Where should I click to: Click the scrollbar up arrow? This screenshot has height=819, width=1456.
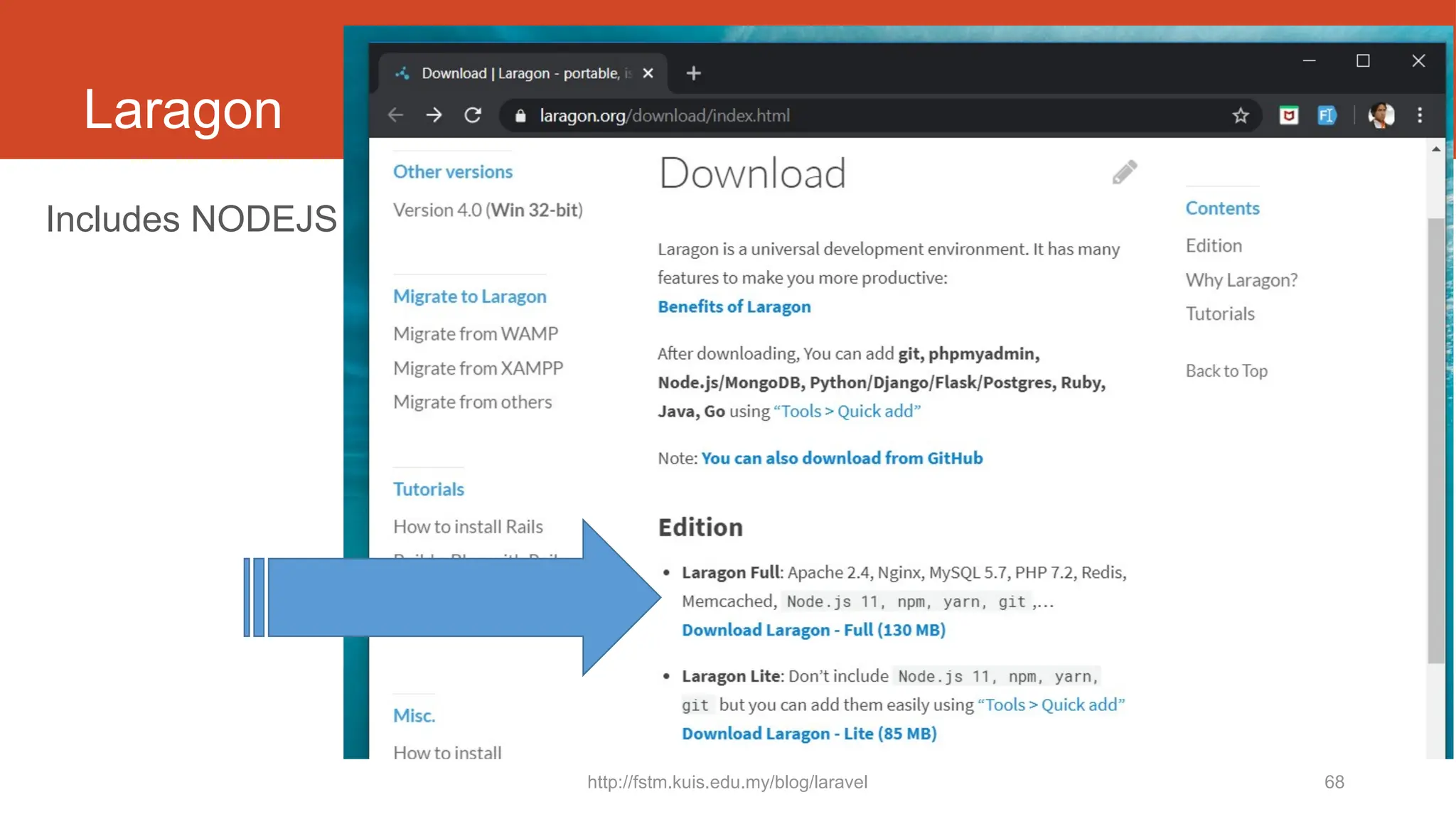1436,149
